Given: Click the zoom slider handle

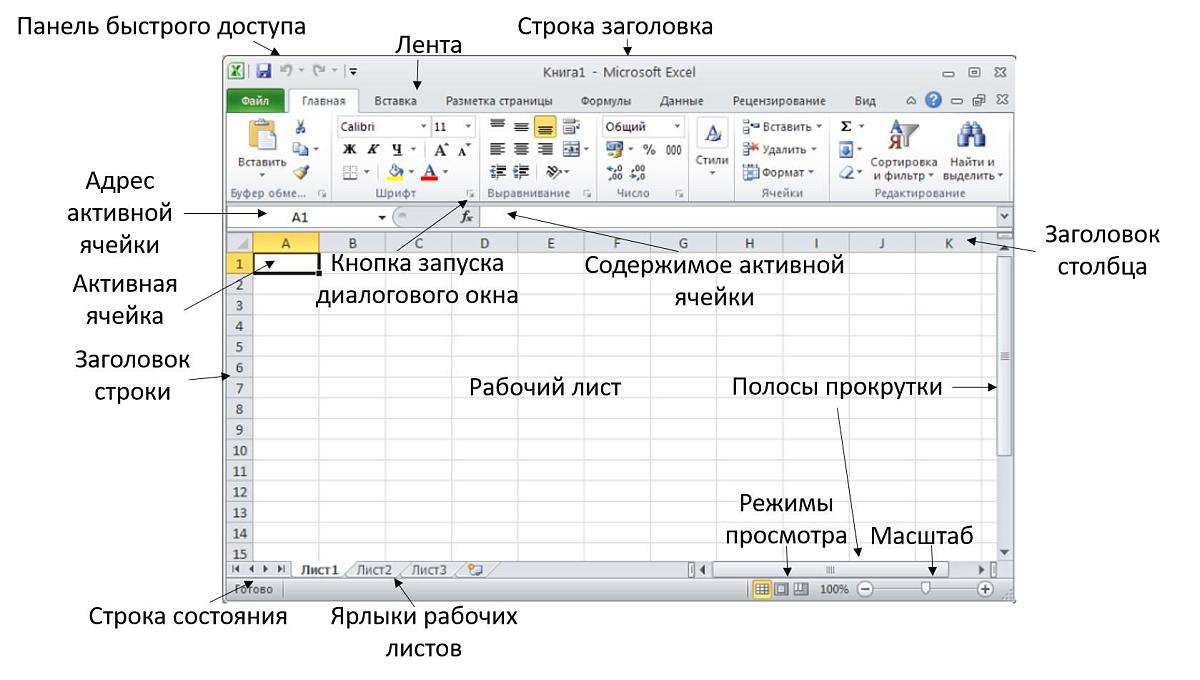Looking at the screenshot, I should point(925,590).
